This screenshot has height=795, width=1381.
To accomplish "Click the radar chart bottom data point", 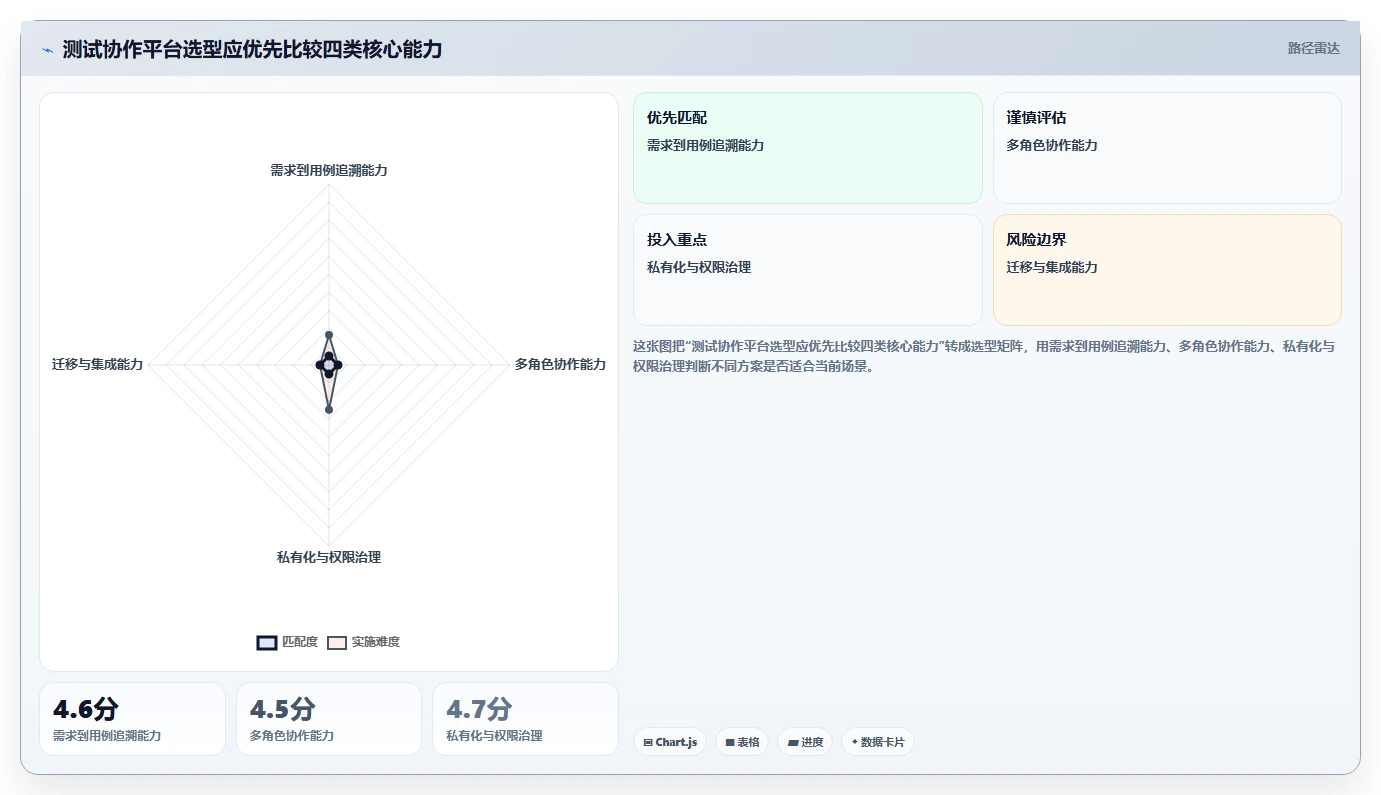I will pyautogui.click(x=329, y=409).
